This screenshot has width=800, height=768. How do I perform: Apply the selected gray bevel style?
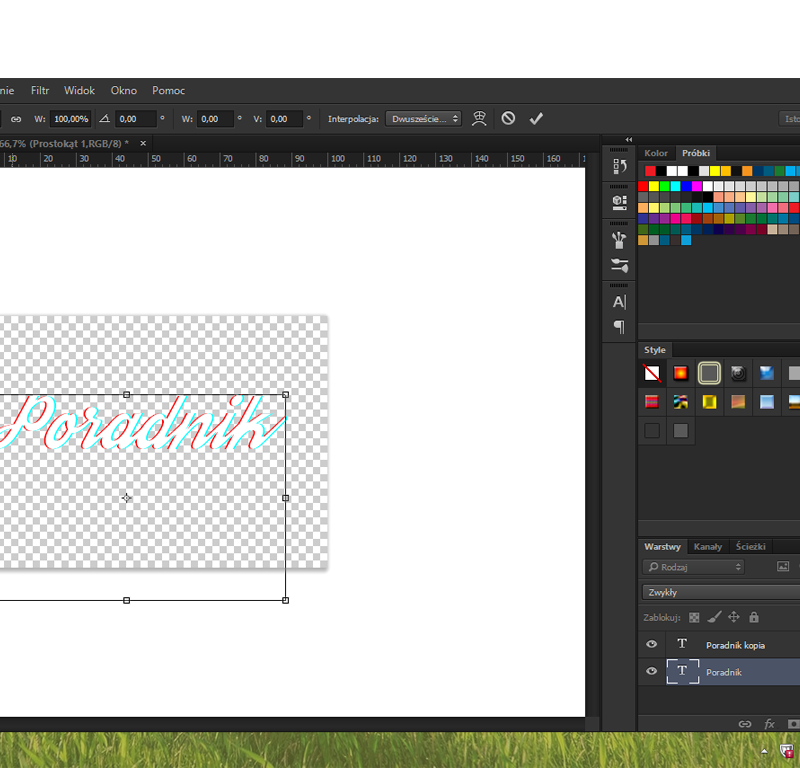point(709,373)
